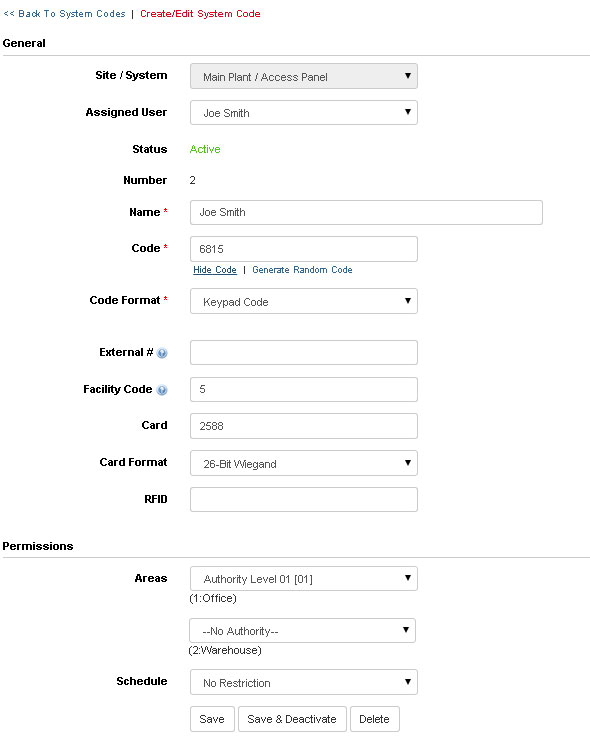Go back to System Codes

(64, 14)
